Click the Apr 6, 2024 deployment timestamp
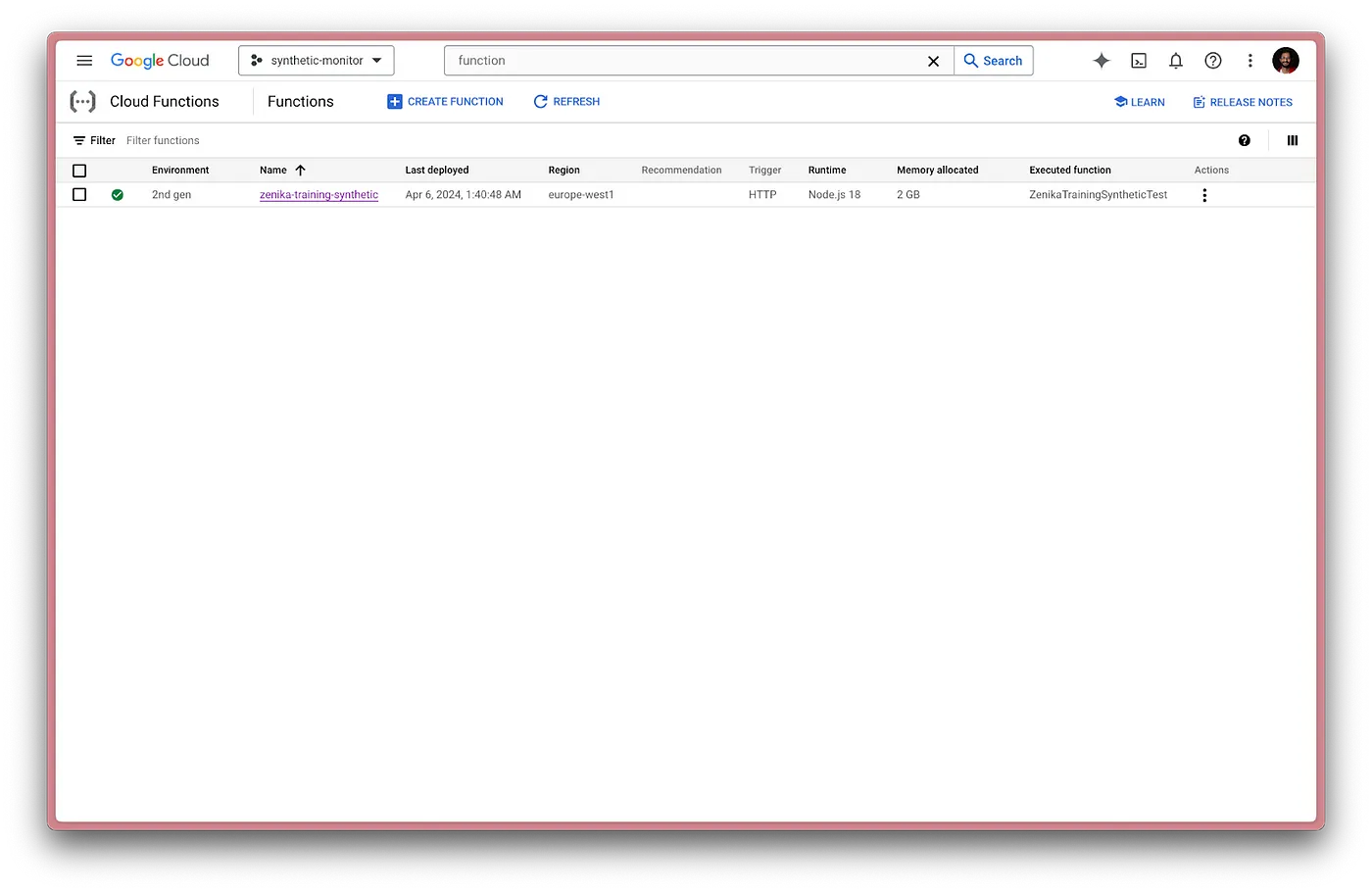Viewport: 1372px width, 893px height. 464,195
